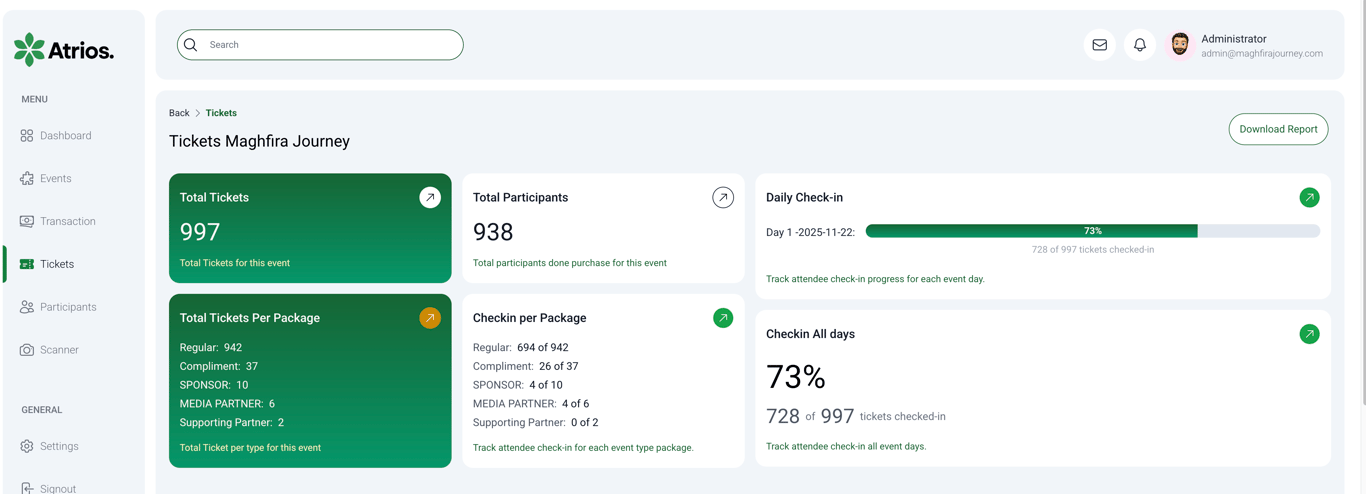Open Settings in the General section

[59, 447]
